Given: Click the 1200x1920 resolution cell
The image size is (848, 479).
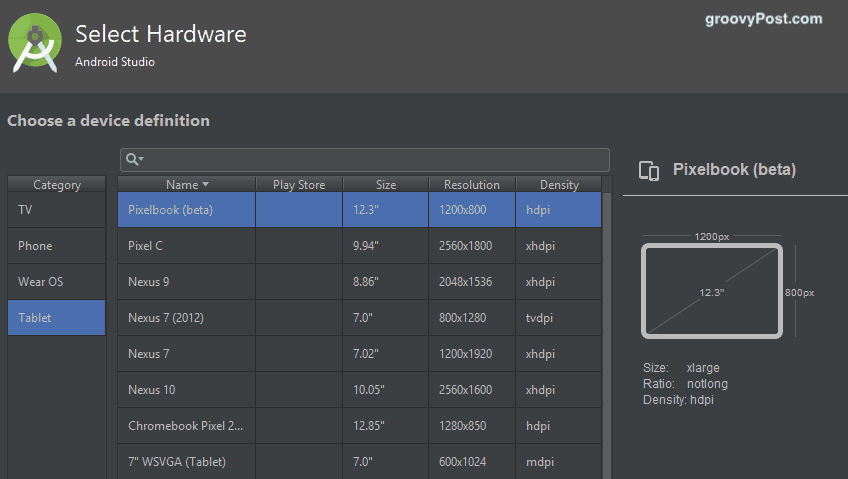Looking at the screenshot, I should click(x=472, y=354).
